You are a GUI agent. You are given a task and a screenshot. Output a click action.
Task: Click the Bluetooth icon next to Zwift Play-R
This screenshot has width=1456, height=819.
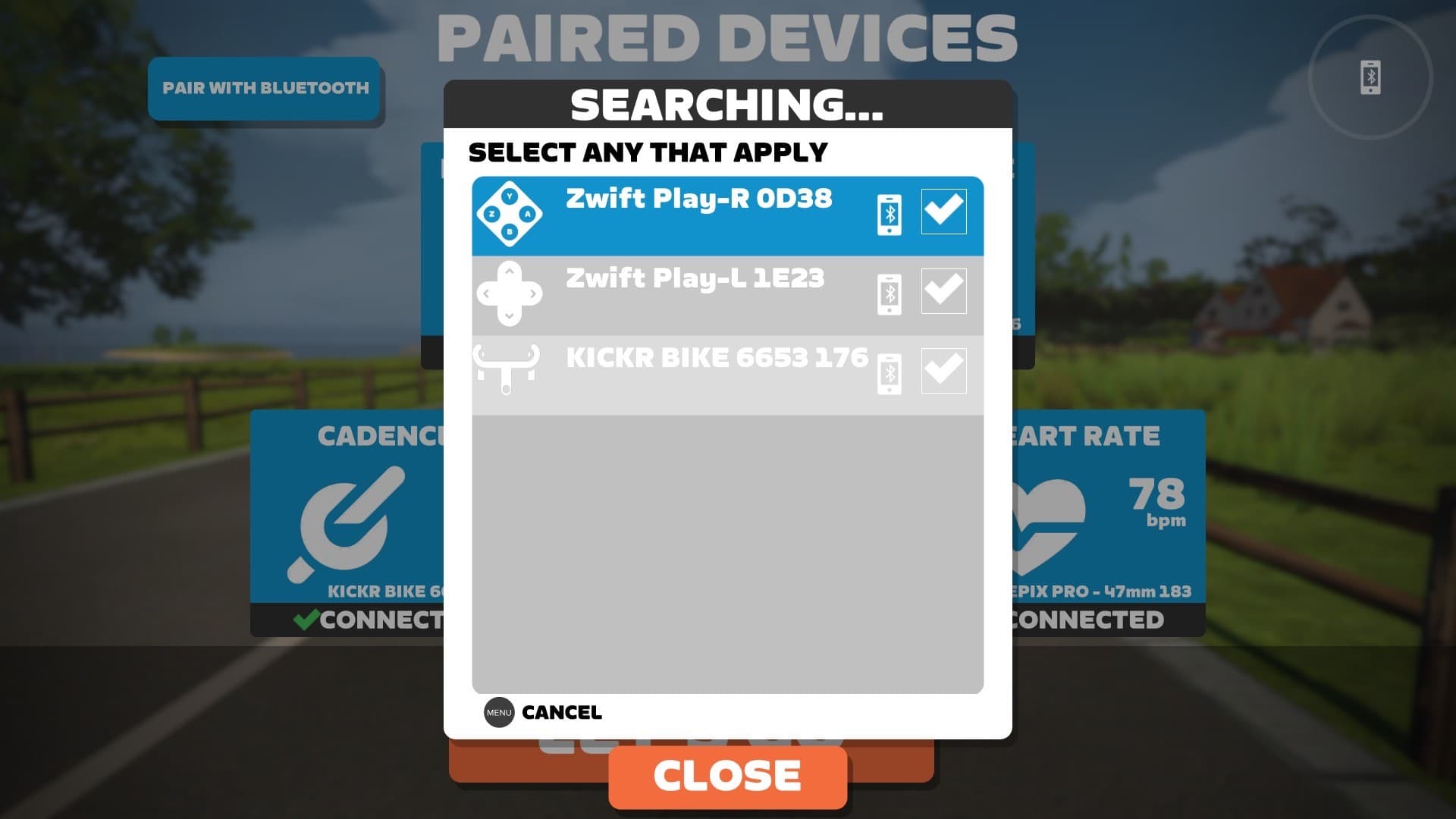(x=889, y=213)
